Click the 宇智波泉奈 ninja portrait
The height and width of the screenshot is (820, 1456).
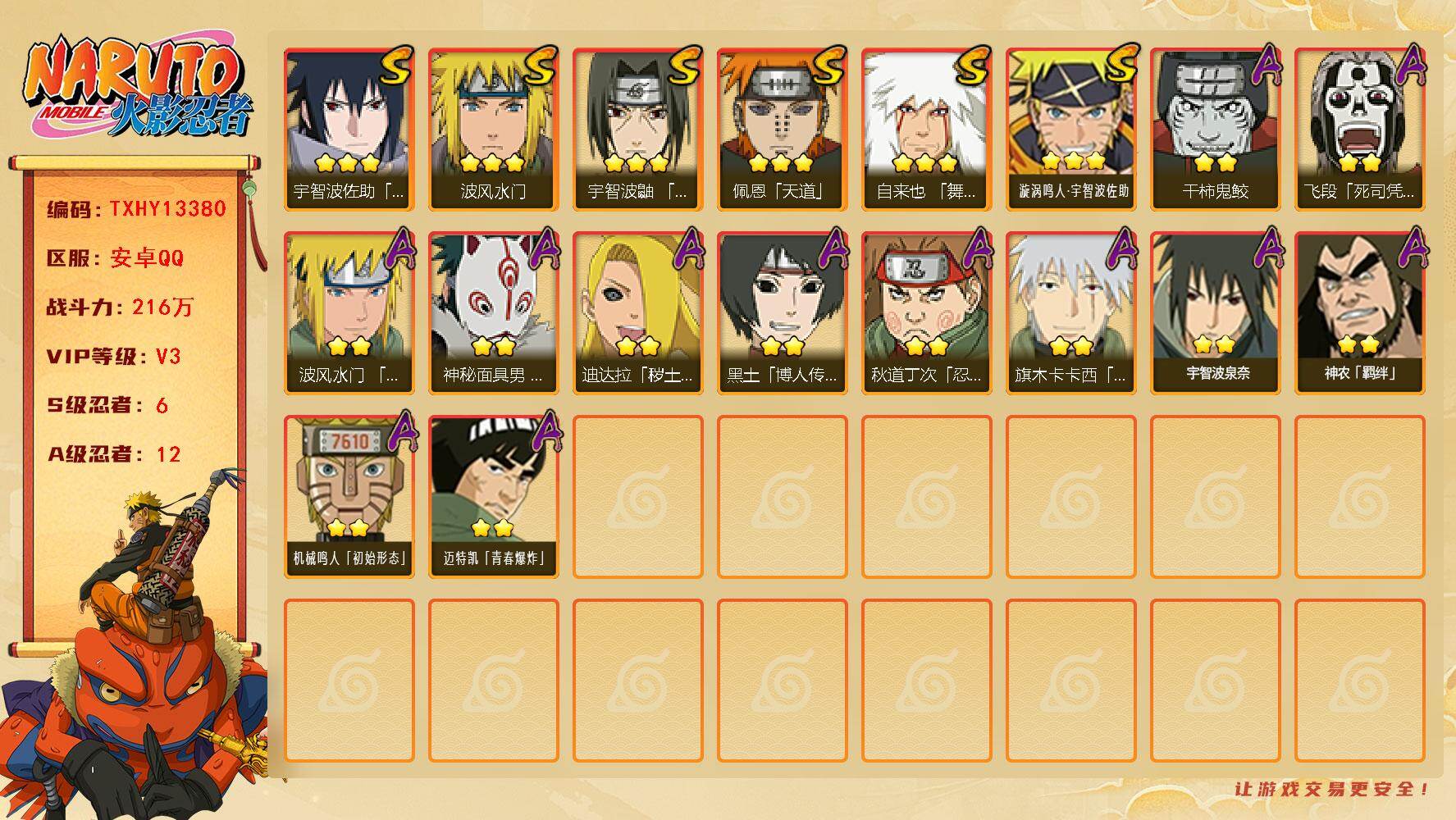pos(1215,313)
